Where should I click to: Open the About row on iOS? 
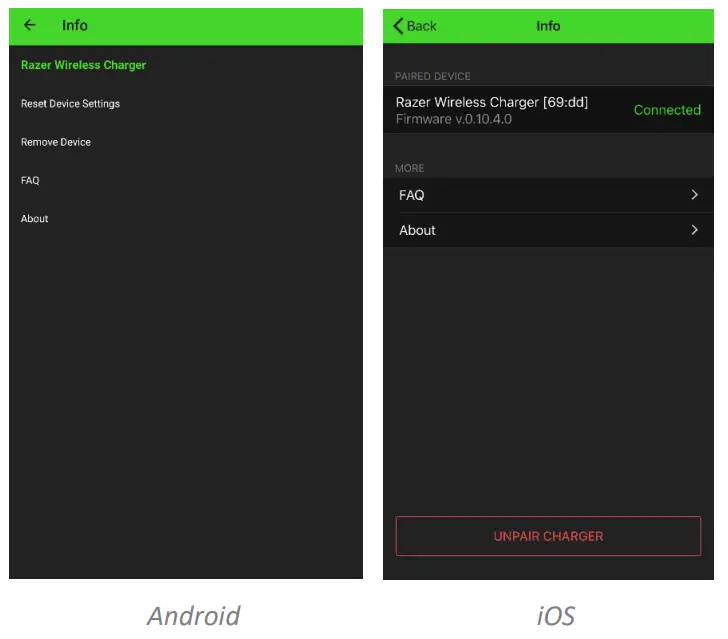click(x=548, y=230)
